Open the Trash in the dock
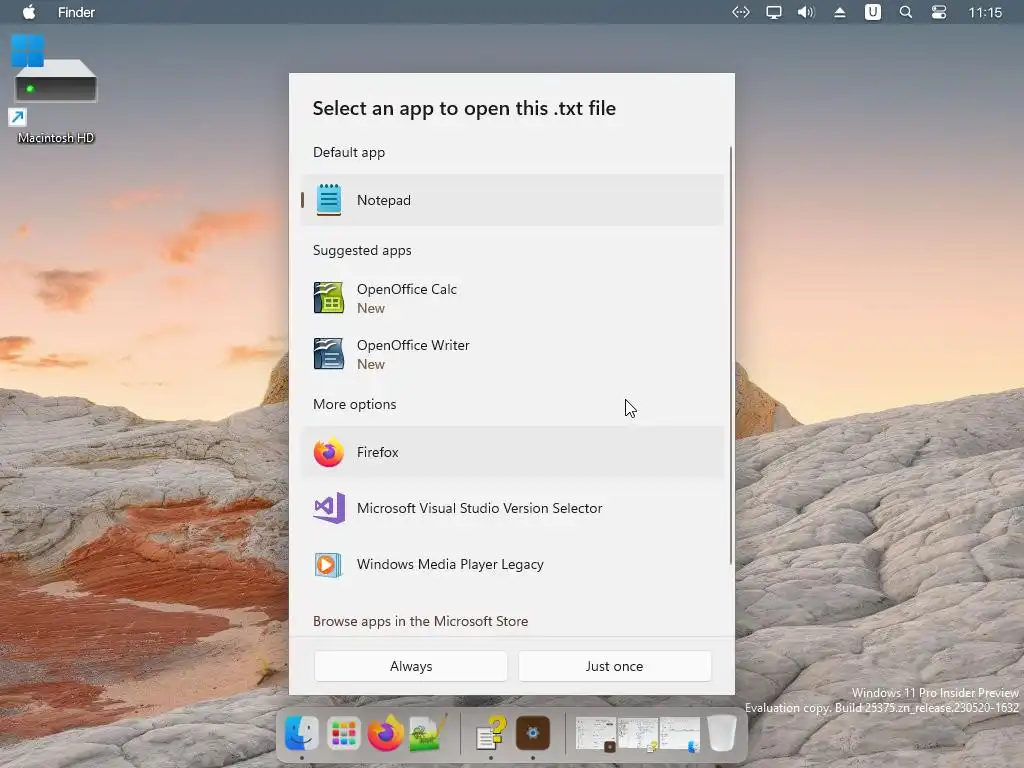This screenshot has height=768, width=1024. tap(722, 733)
